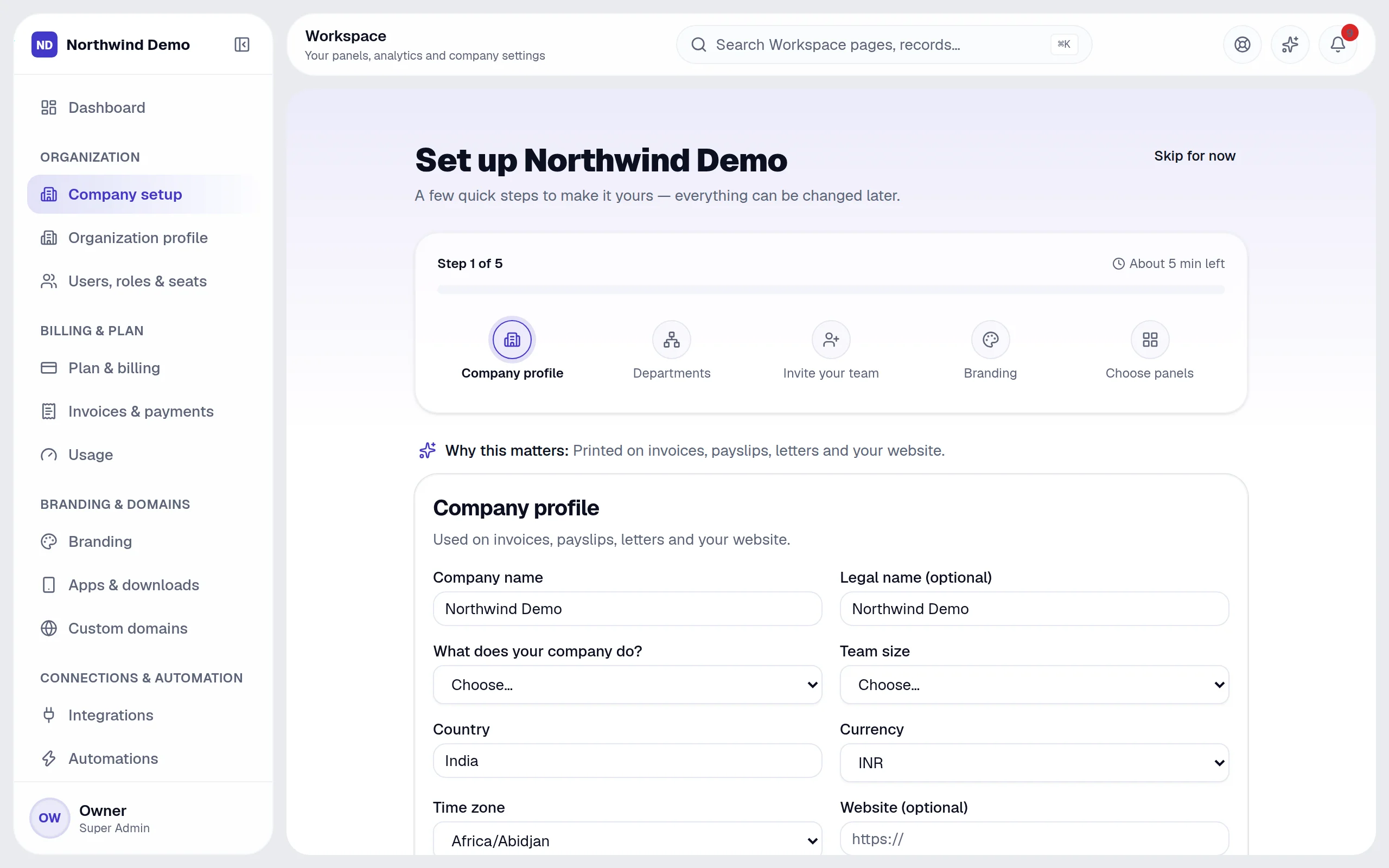The width and height of the screenshot is (1389, 868).
Task: Open the AI sparkle assistant icon
Action: 1290,44
